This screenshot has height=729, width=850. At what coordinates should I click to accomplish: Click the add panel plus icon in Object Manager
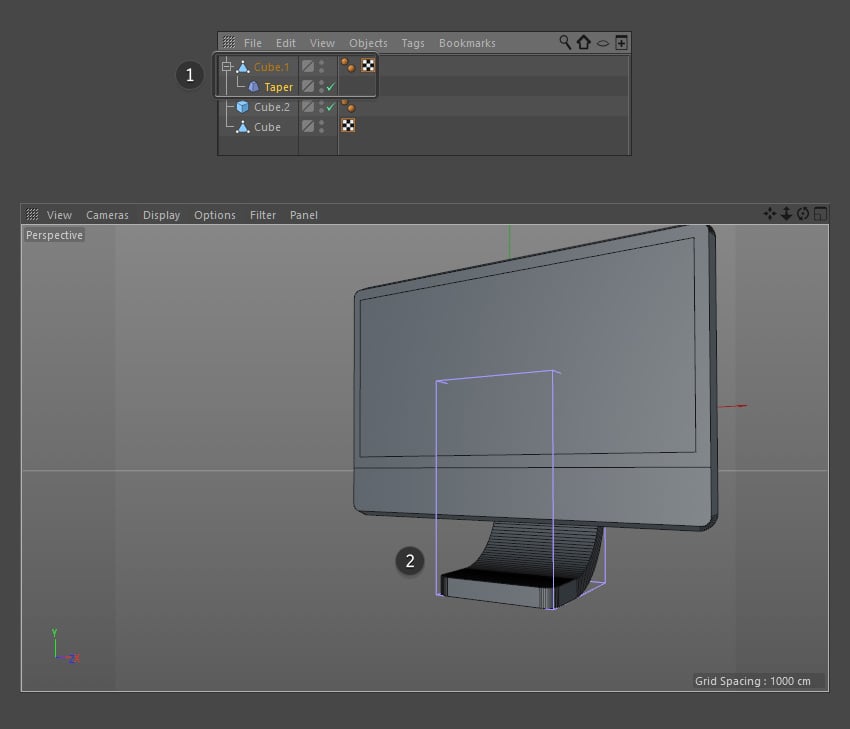pos(621,42)
